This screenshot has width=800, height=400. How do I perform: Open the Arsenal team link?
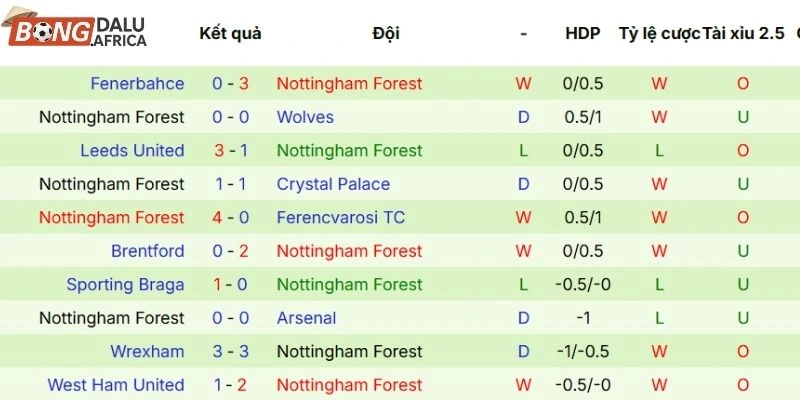coord(306,318)
